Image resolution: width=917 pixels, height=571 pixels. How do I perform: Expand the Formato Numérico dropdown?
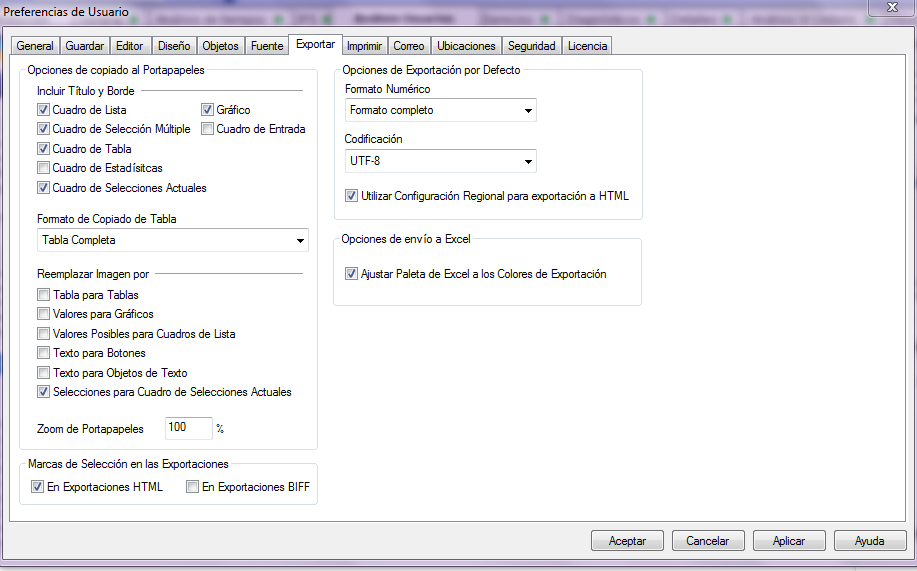click(440, 110)
